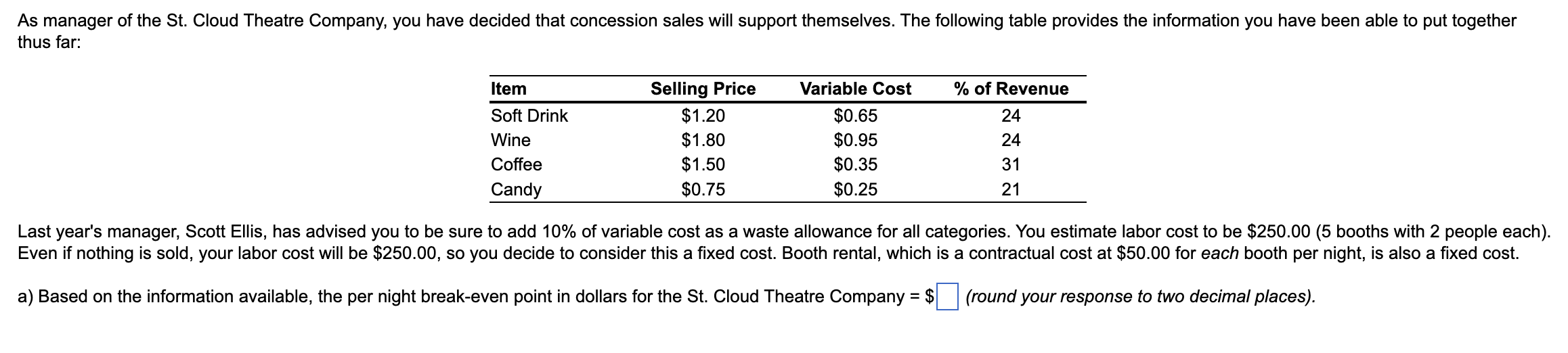Select the Coffee row label
The height and width of the screenshot is (353, 1568).
[516, 164]
